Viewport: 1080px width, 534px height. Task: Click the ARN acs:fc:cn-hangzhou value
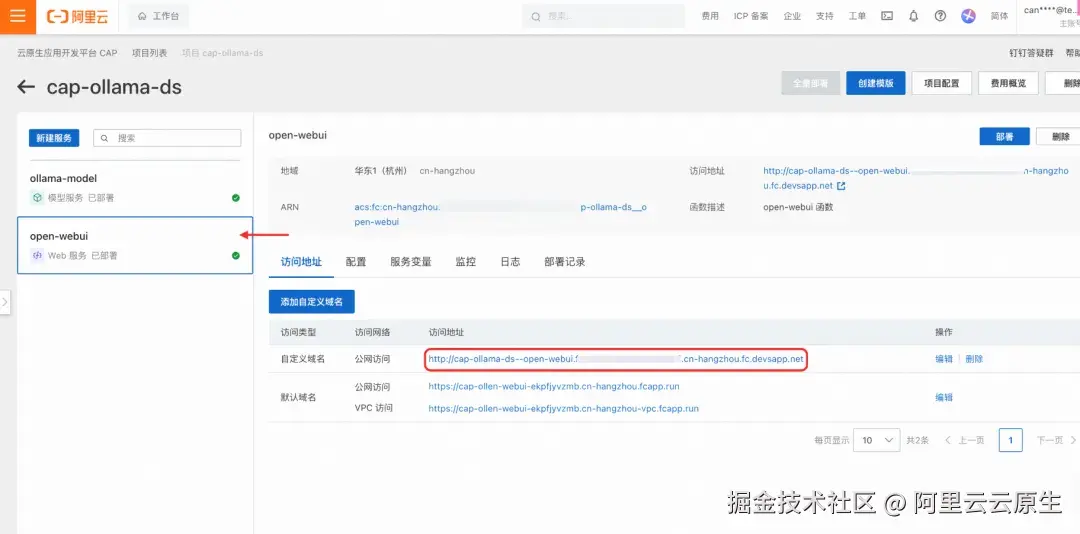(x=500, y=214)
